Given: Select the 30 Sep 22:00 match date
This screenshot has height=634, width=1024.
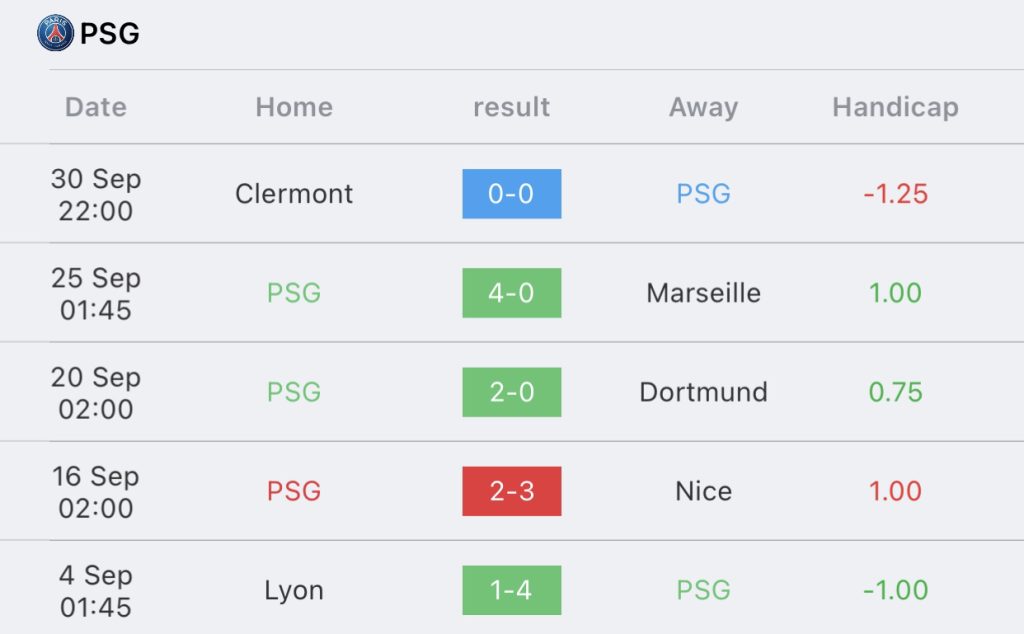Looking at the screenshot, I should coord(96,195).
